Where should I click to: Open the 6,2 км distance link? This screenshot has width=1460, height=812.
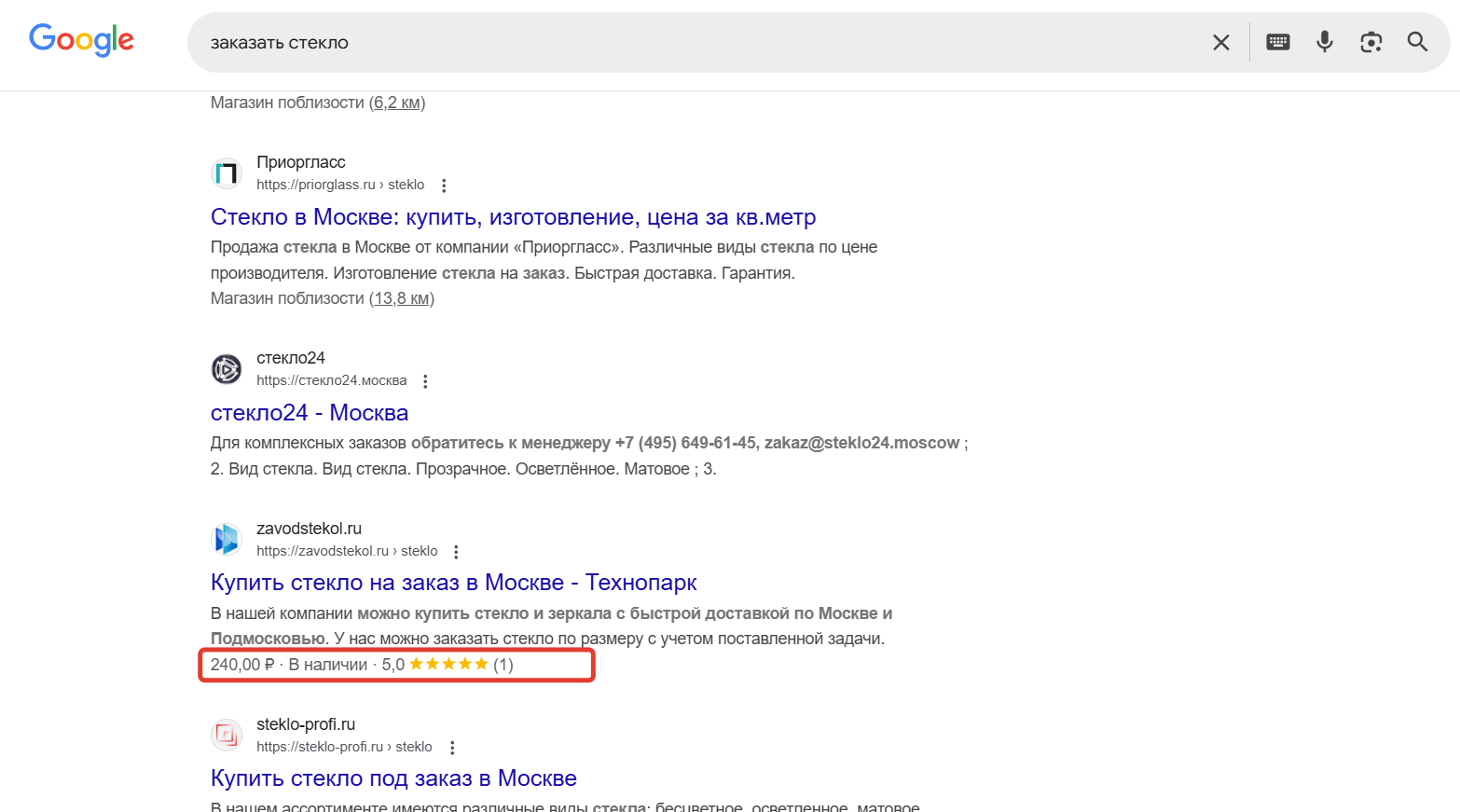point(397,103)
